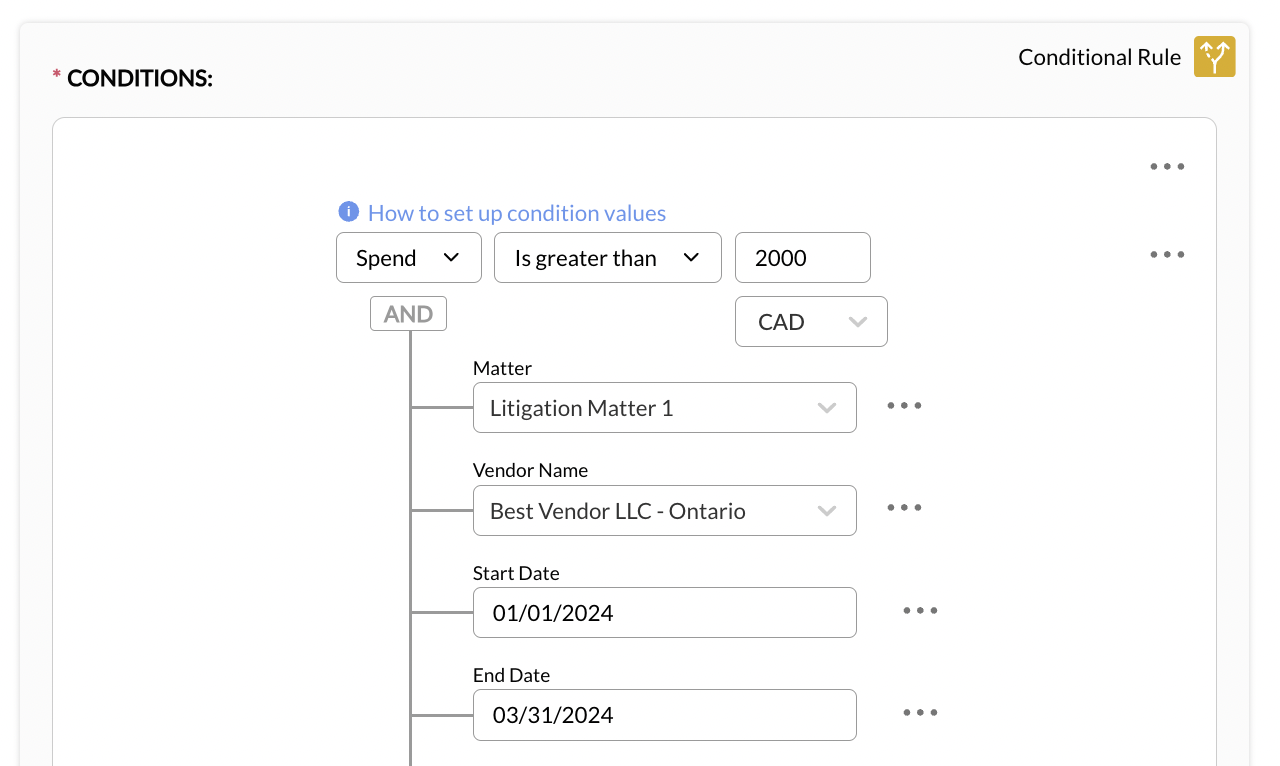1280x766 pixels.
Task: Open the End Date condition three-dot menu
Action: (920, 713)
